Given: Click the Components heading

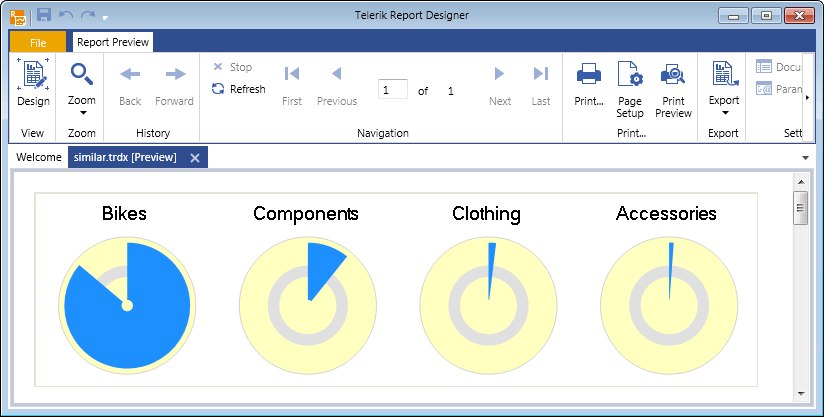Looking at the screenshot, I should 306,214.
